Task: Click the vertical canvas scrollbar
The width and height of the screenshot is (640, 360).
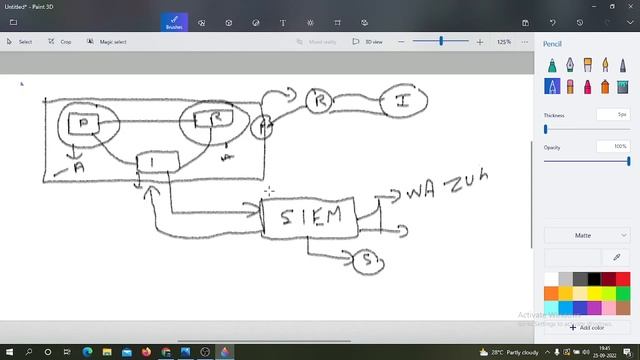Action: pos(531,194)
